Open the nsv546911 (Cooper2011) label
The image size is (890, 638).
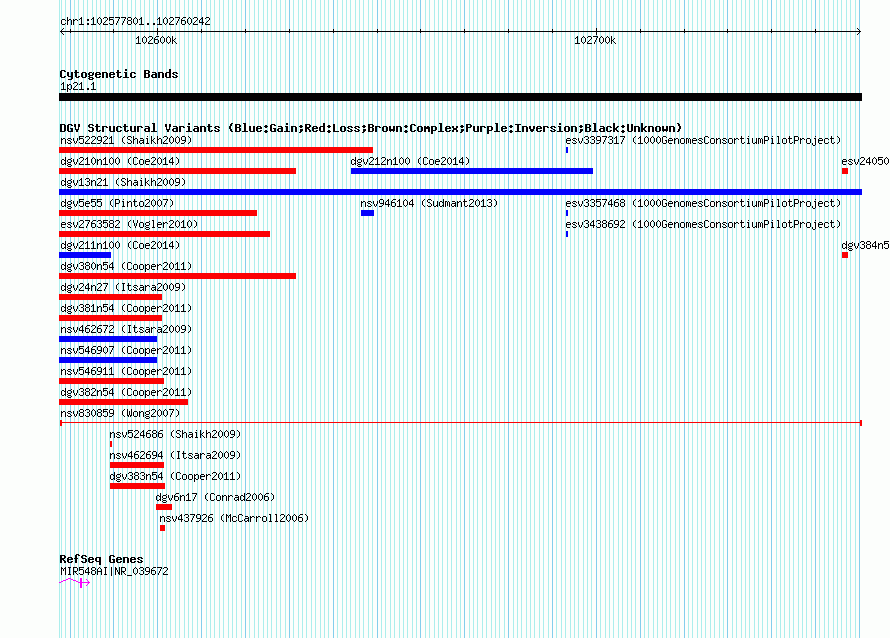click(126, 371)
